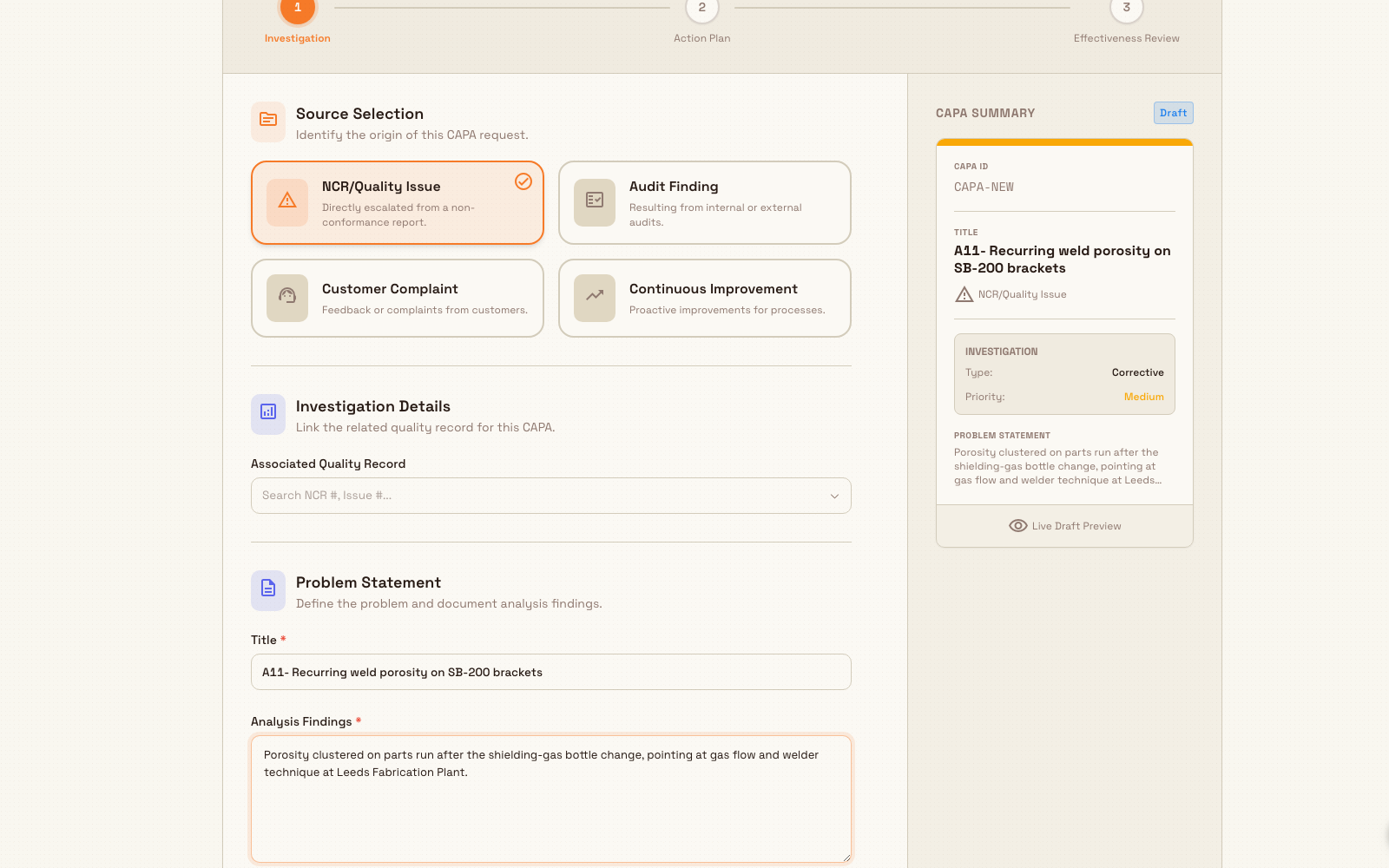Toggle the NCR/Quality Issue selected checkmark
This screenshot has width=1389, height=868.
click(x=523, y=181)
